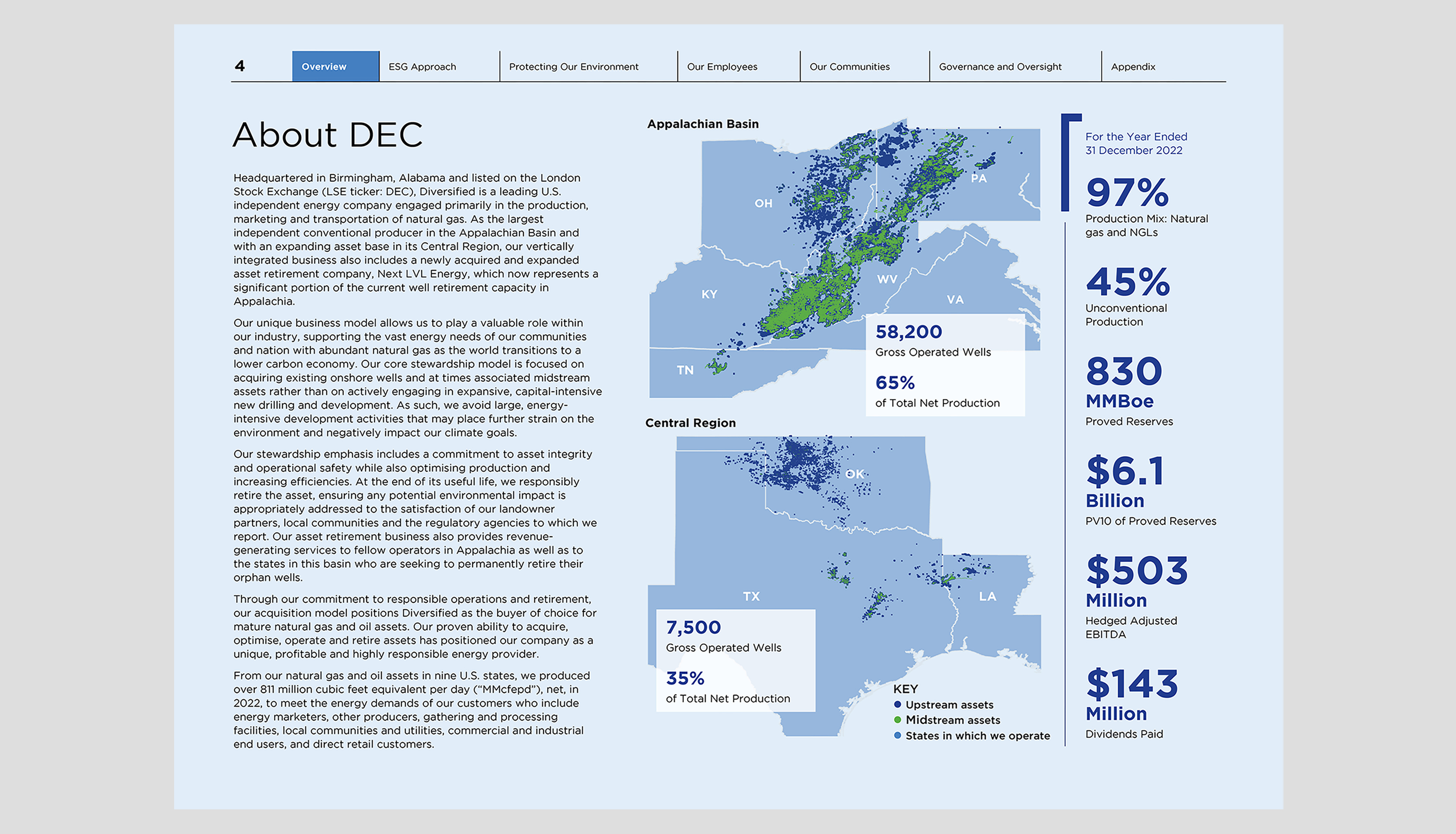The width and height of the screenshot is (1456, 834).
Task: Click the States in which we operate dot
Action: click(897, 736)
